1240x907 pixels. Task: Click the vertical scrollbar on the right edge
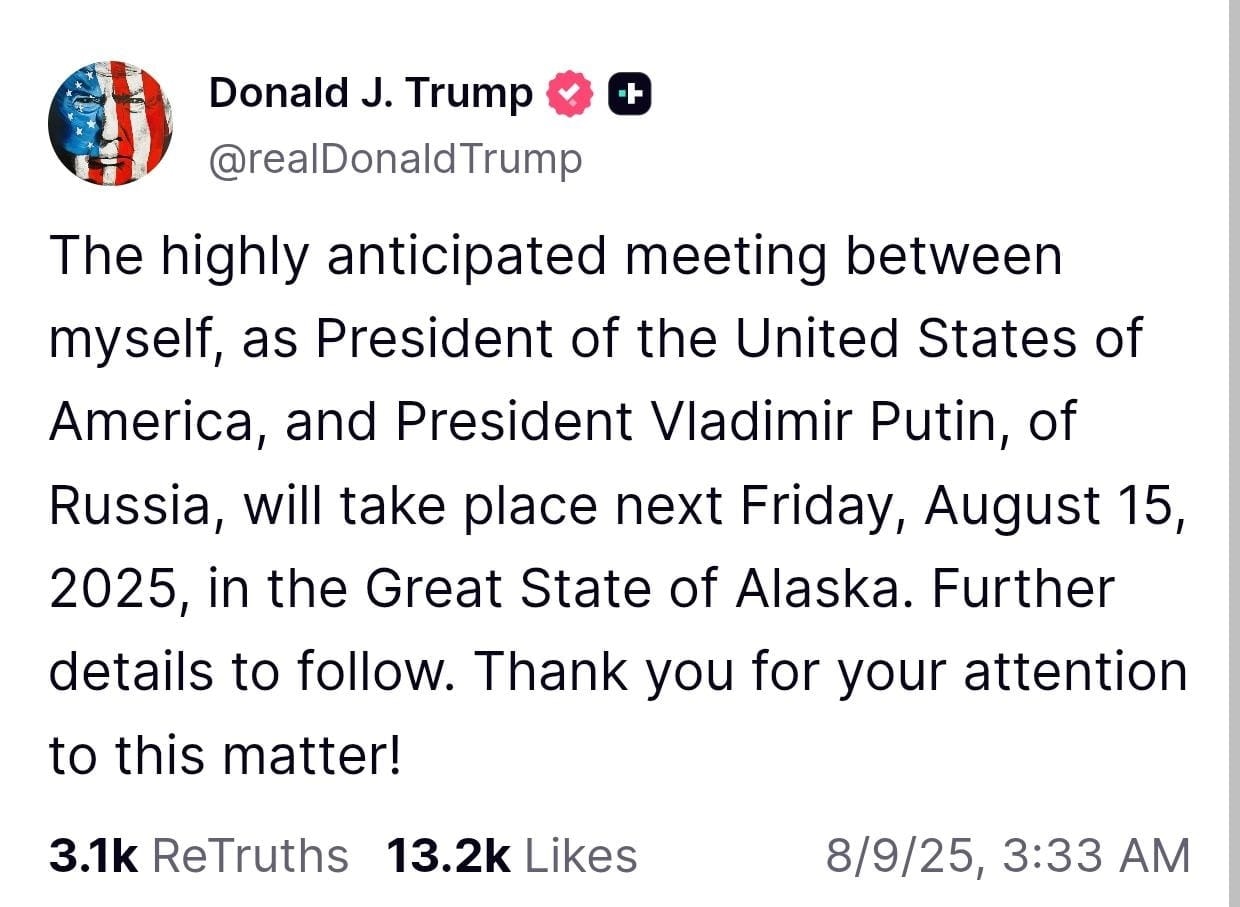[1234, 450]
